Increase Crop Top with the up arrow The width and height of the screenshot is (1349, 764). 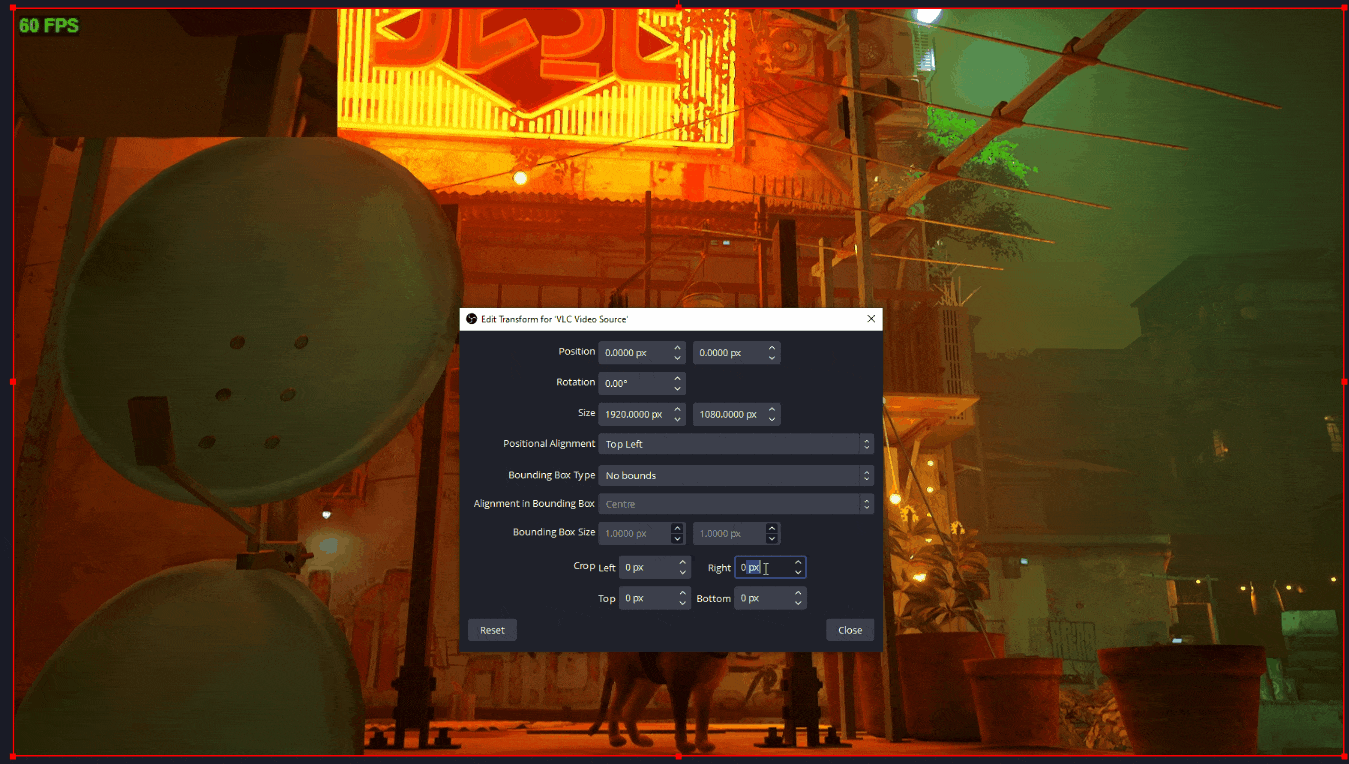point(683,593)
